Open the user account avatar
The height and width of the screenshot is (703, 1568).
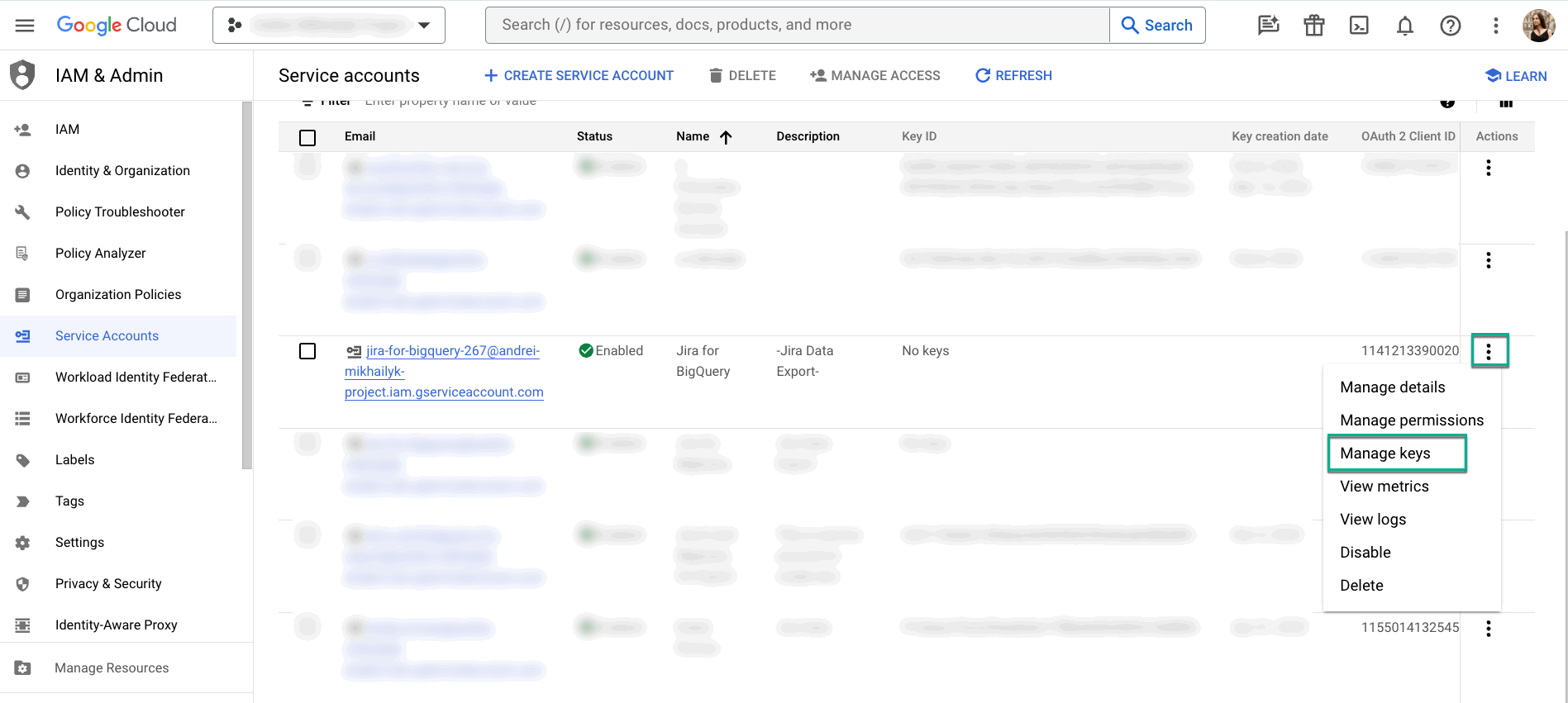(x=1539, y=26)
